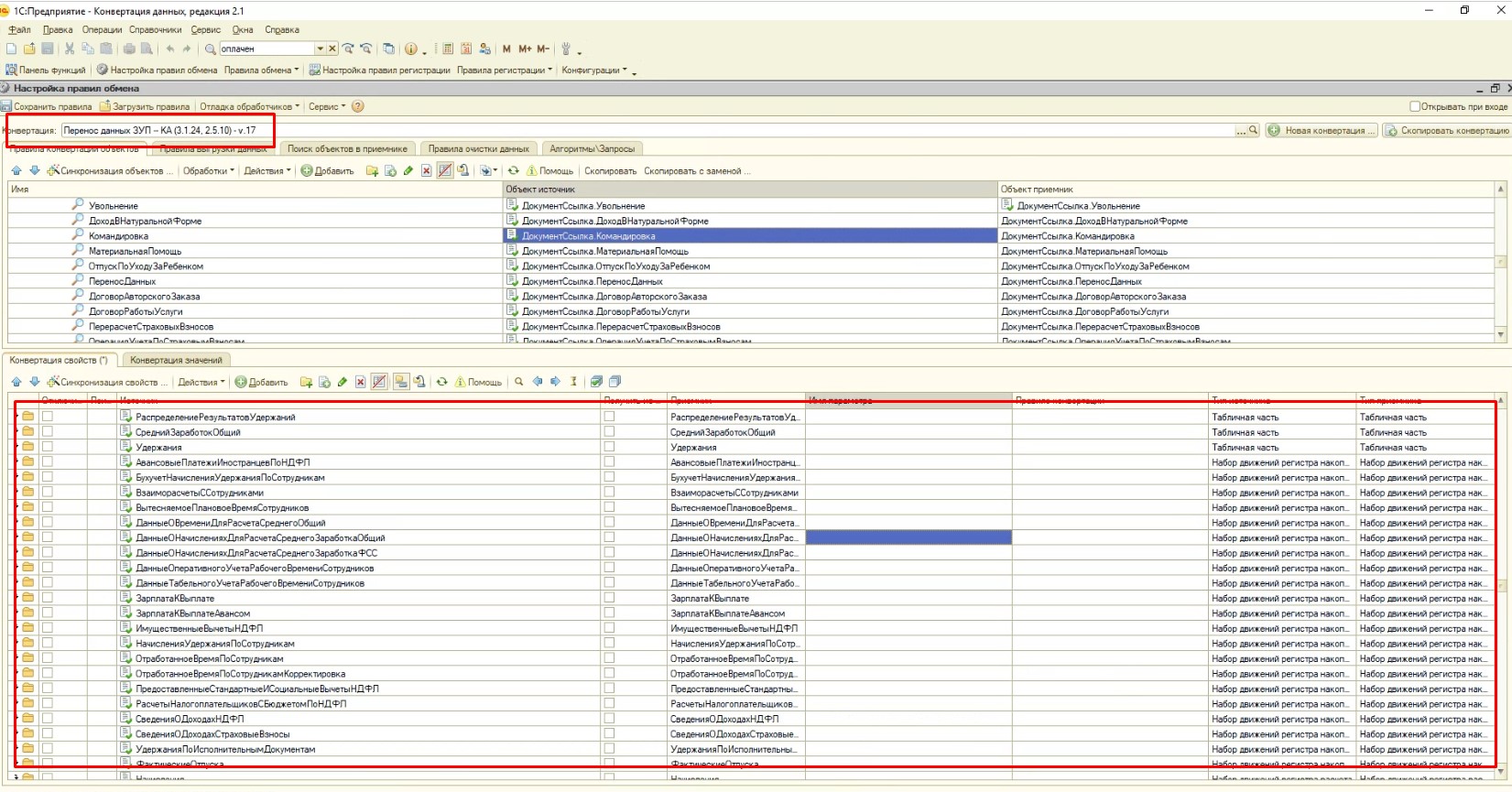Open 'Обработки' dropdown in objects toolbar
This screenshot has width=1512, height=792.
pyautogui.click(x=209, y=170)
